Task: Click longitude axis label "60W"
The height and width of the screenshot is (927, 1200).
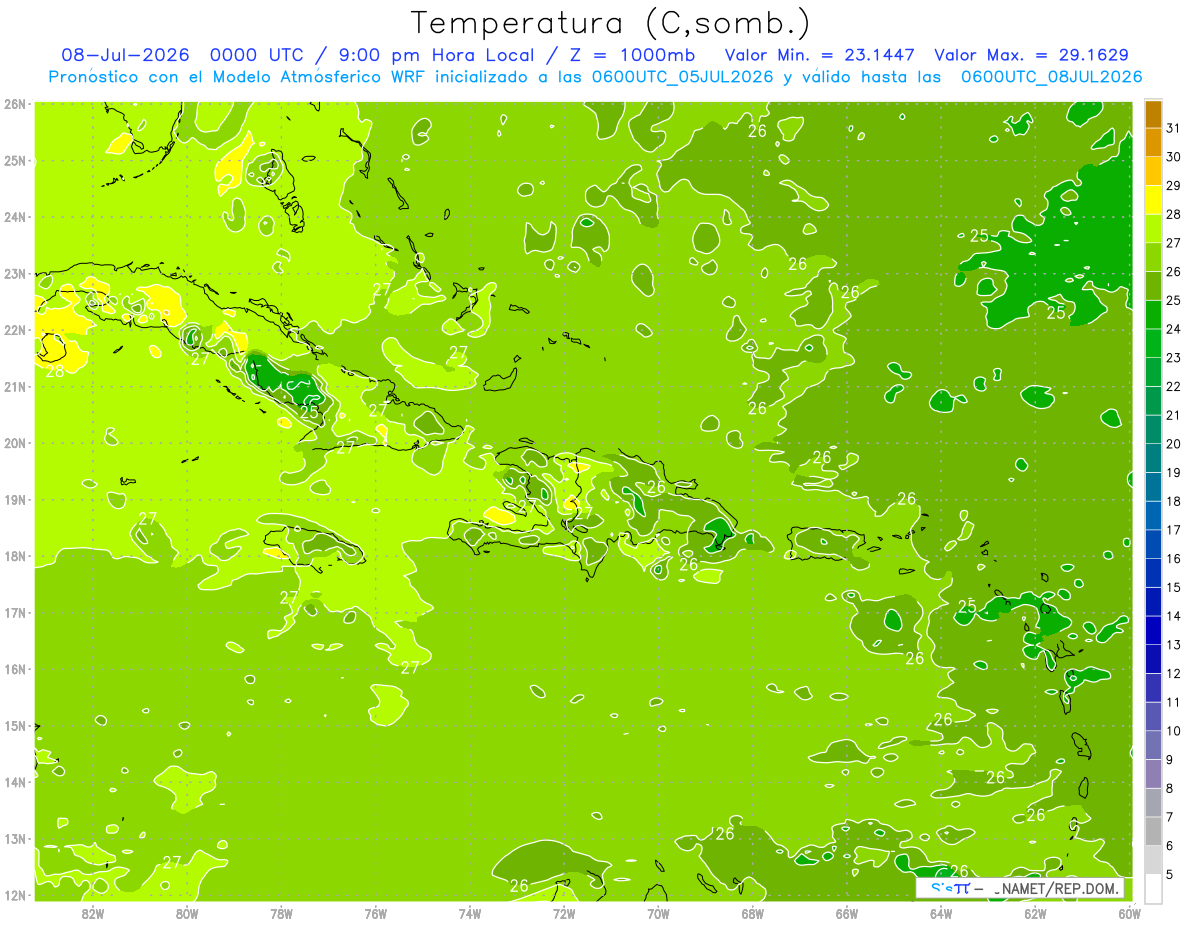Action: tap(1130, 913)
